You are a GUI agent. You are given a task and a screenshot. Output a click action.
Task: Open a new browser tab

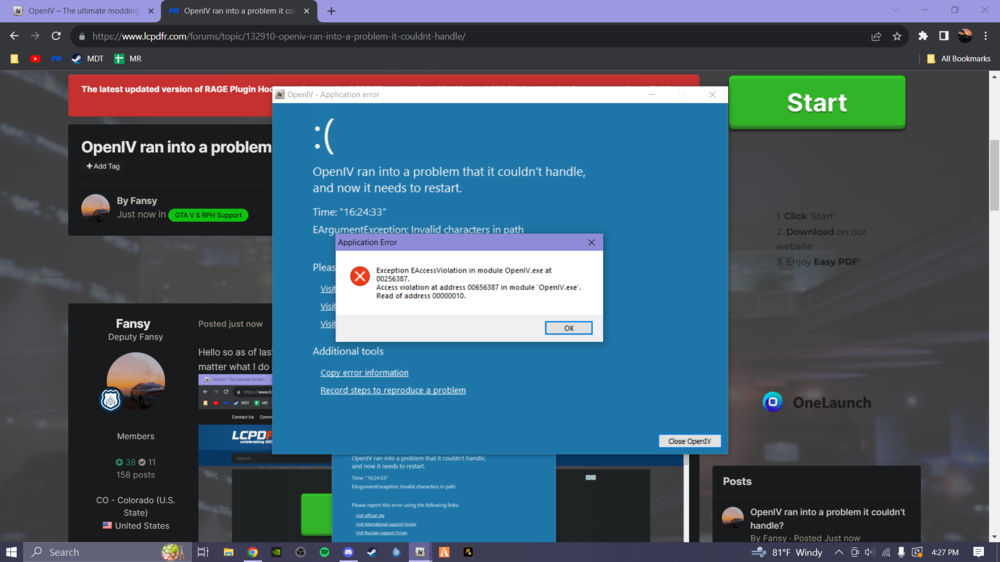[331, 11]
